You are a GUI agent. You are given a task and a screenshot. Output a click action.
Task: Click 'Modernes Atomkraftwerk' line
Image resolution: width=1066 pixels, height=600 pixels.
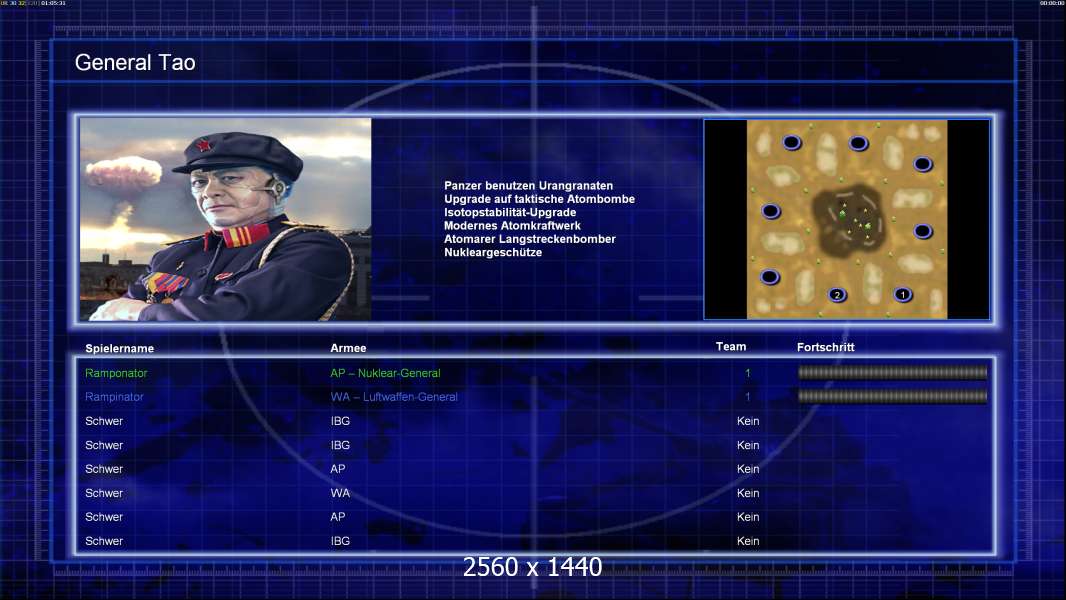pyautogui.click(x=512, y=226)
